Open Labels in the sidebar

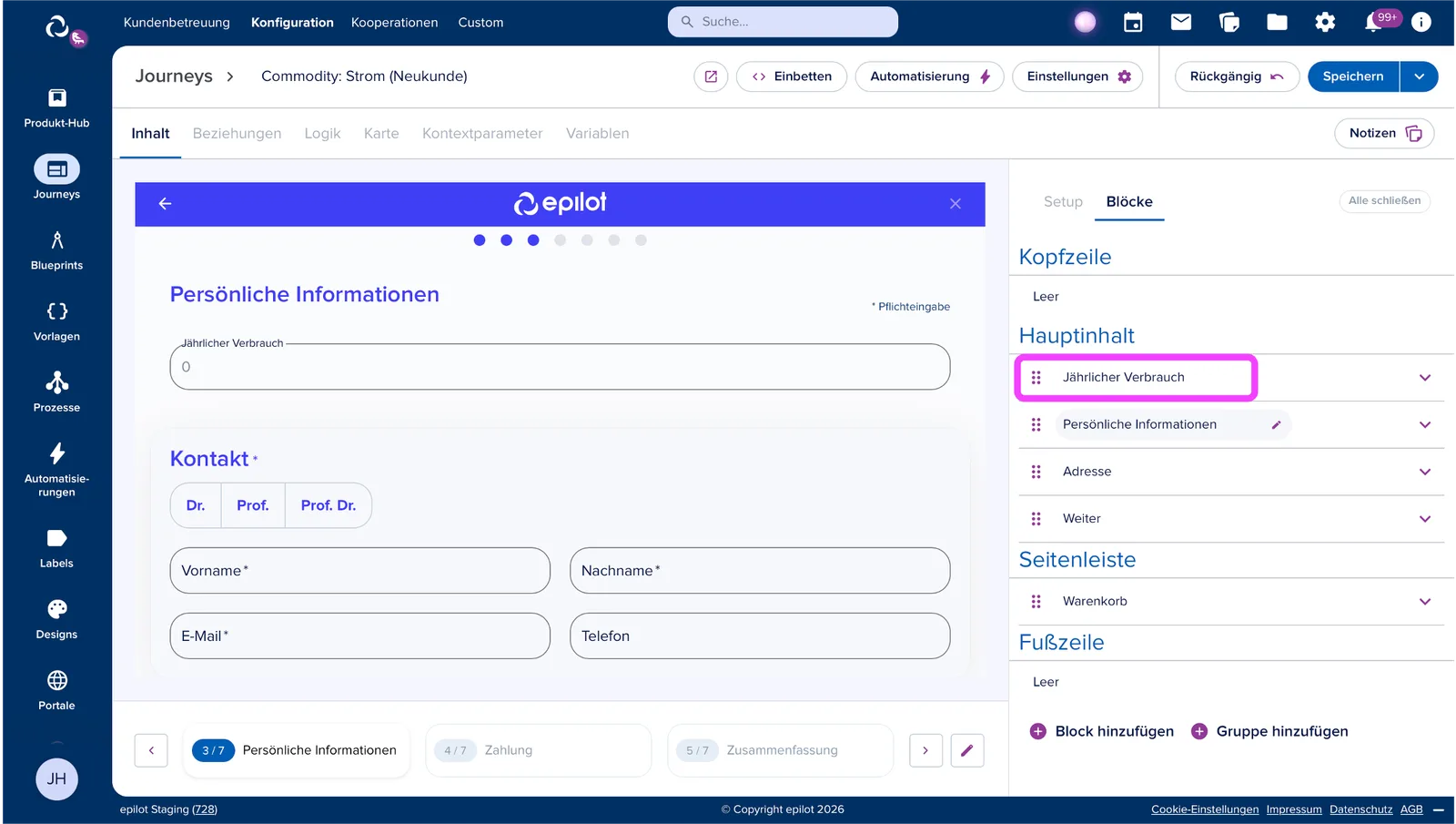(56, 549)
